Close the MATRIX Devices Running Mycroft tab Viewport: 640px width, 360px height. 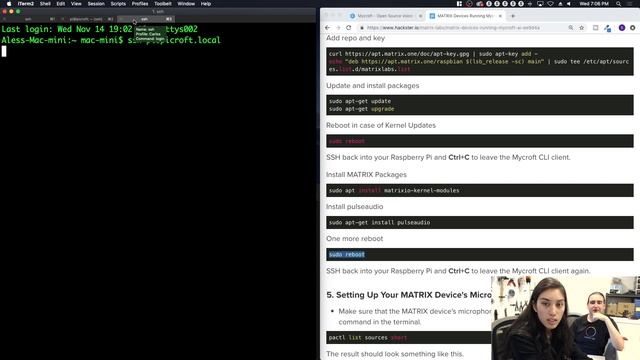point(500,16)
